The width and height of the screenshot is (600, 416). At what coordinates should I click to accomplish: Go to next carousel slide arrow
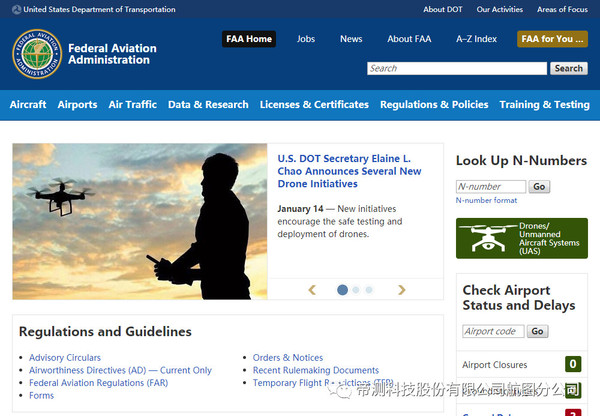coord(401,290)
